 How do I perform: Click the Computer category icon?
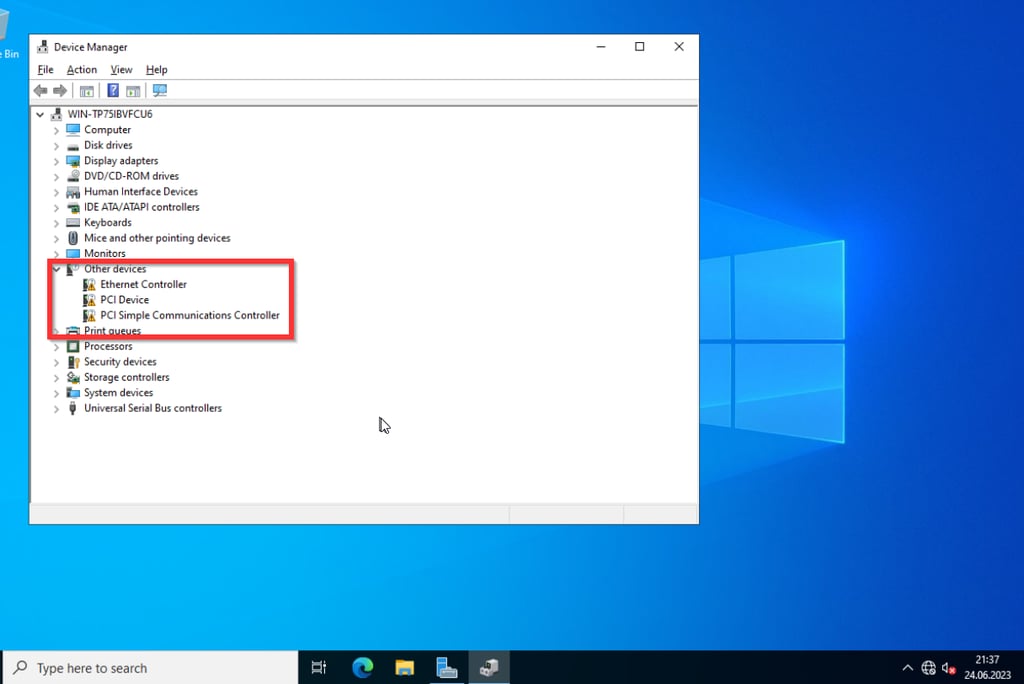[73, 129]
